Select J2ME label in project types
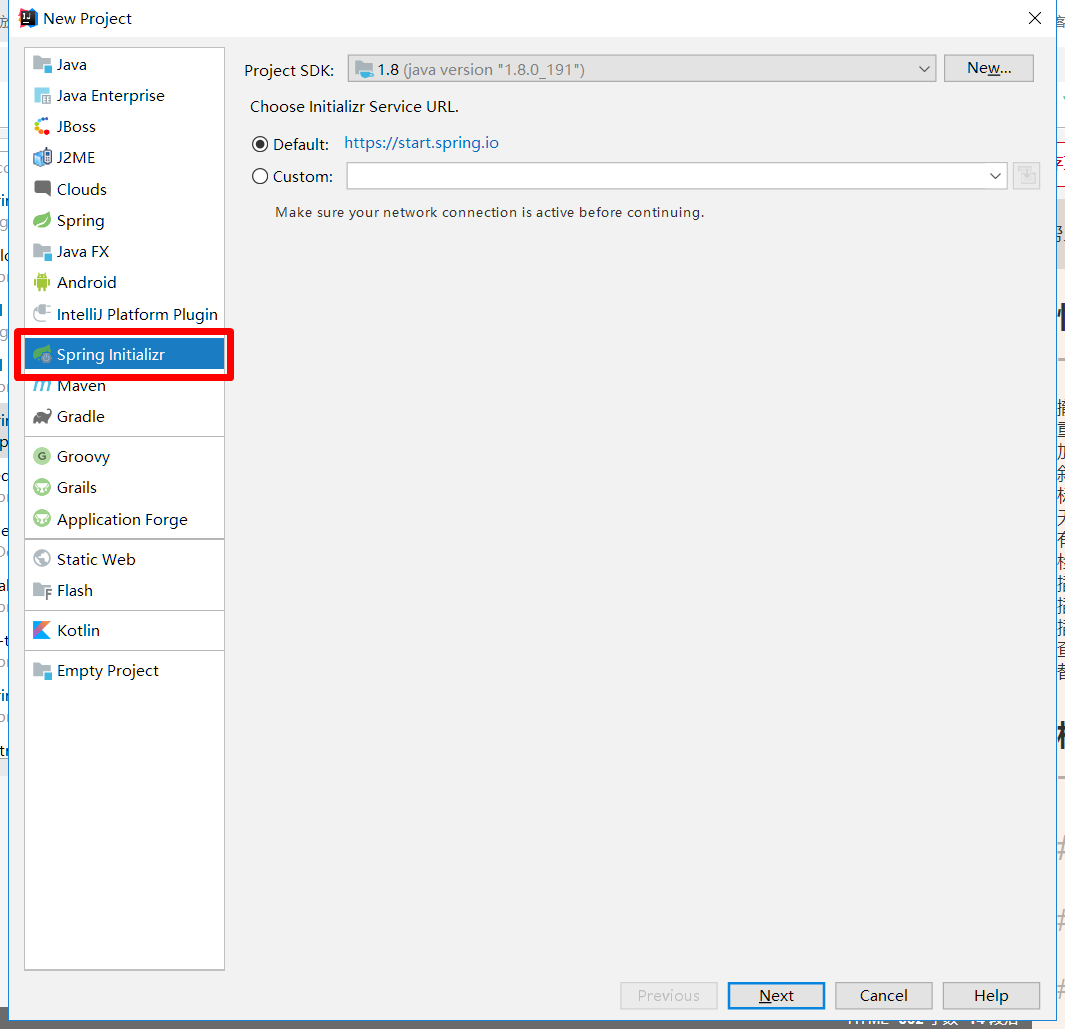This screenshot has height=1029, width=1065. coord(76,158)
